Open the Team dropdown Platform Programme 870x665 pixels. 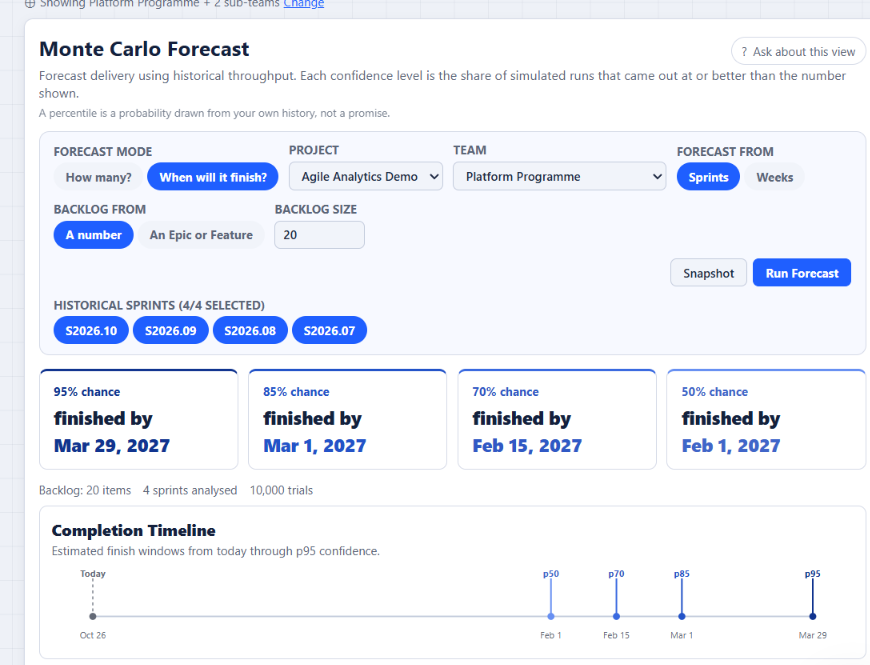click(559, 176)
